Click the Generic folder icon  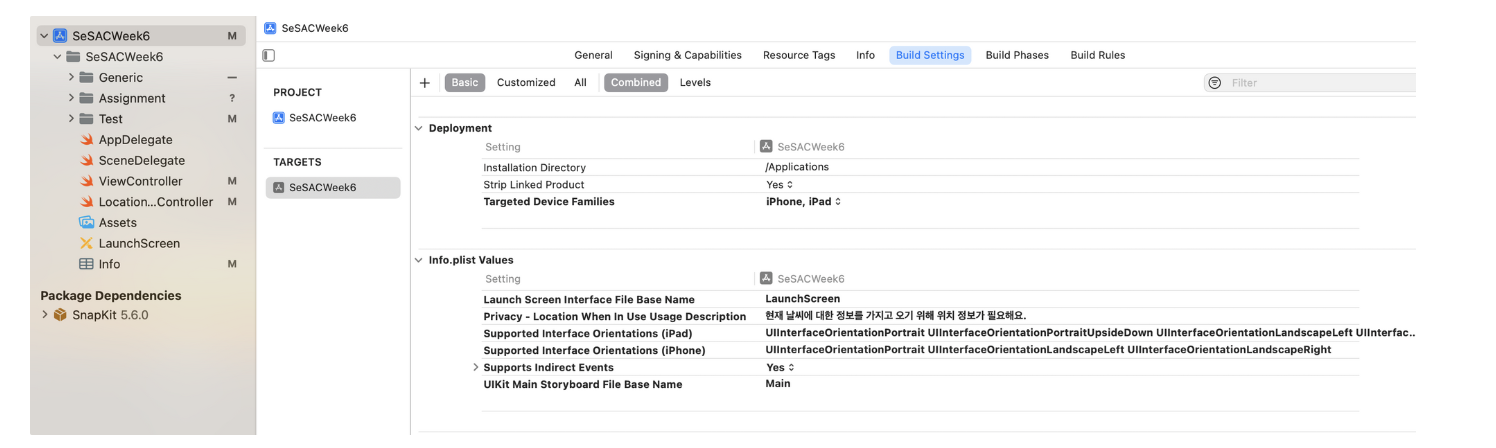click(x=87, y=78)
